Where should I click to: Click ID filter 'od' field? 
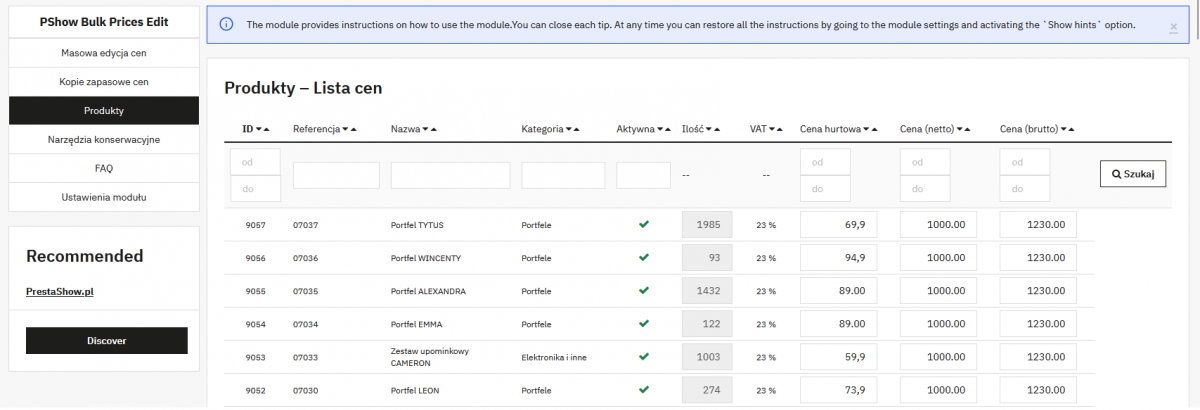point(255,162)
